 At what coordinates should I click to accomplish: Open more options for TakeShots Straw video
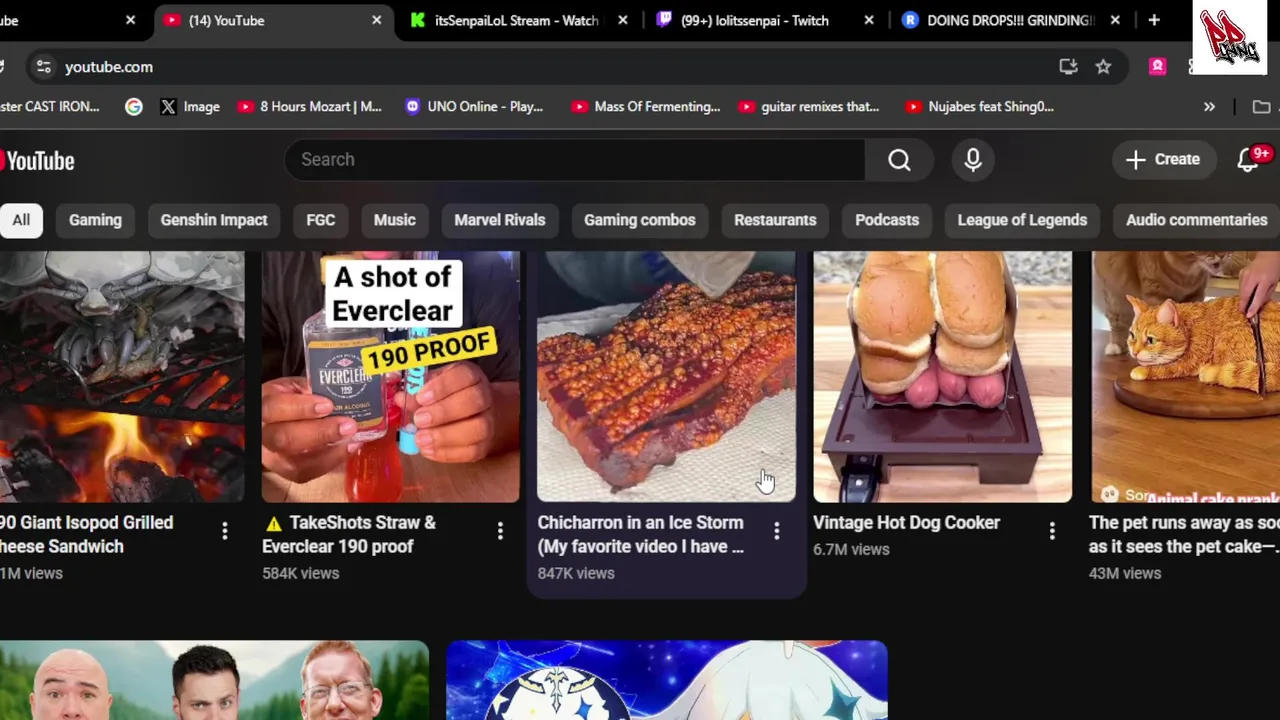pos(500,531)
